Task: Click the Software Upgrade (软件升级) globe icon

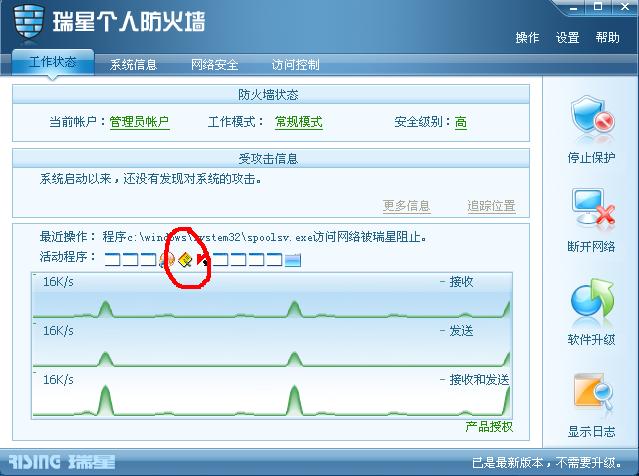Action: 592,300
